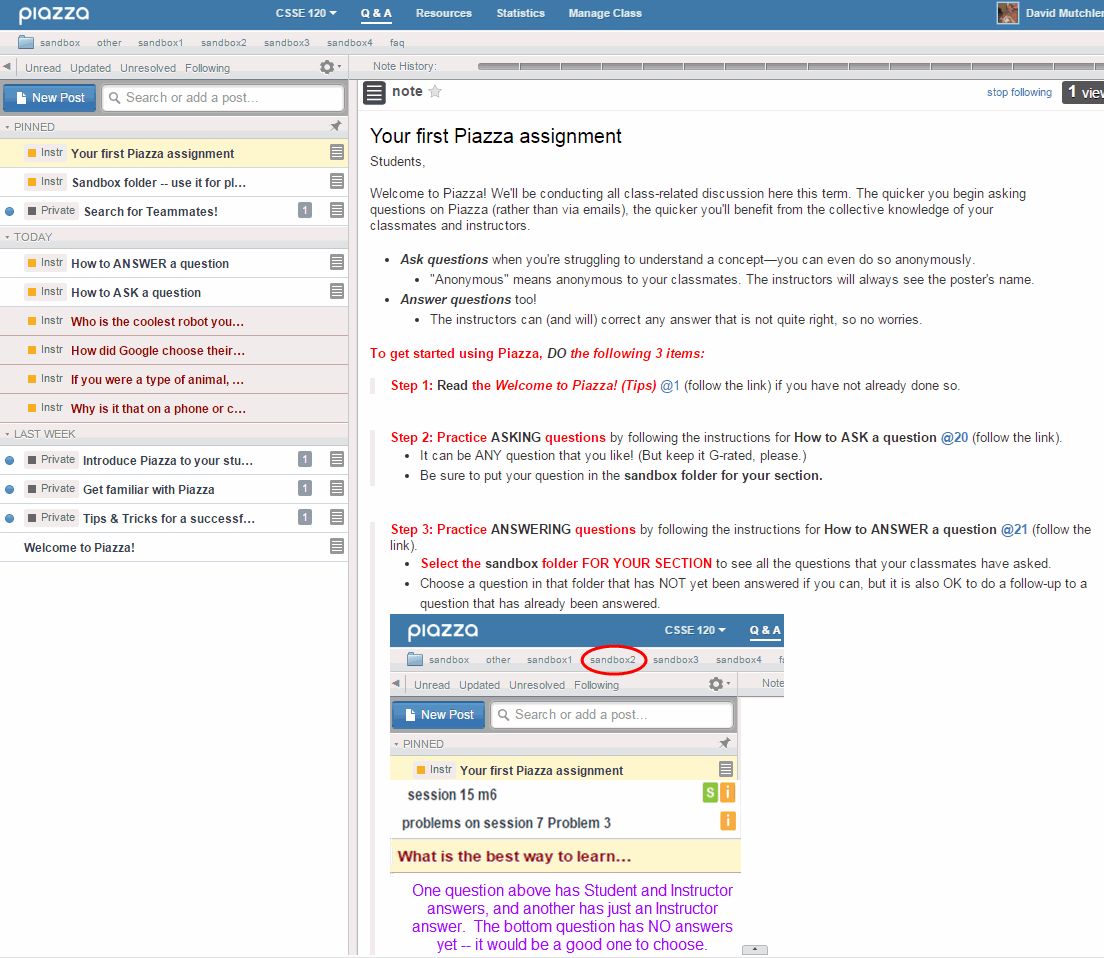Screen dimensions: 1104x958
Task: Select the faq folder
Action: point(397,43)
